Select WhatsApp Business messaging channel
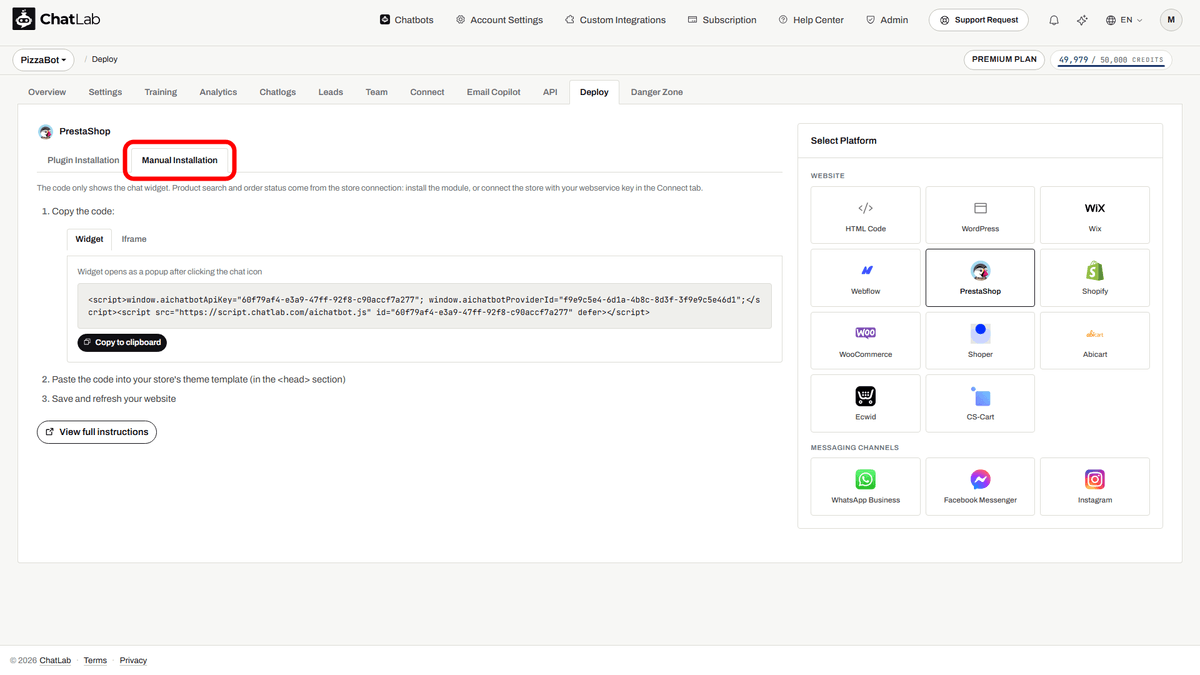The height and width of the screenshot is (675, 1200). click(x=866, y=486)
